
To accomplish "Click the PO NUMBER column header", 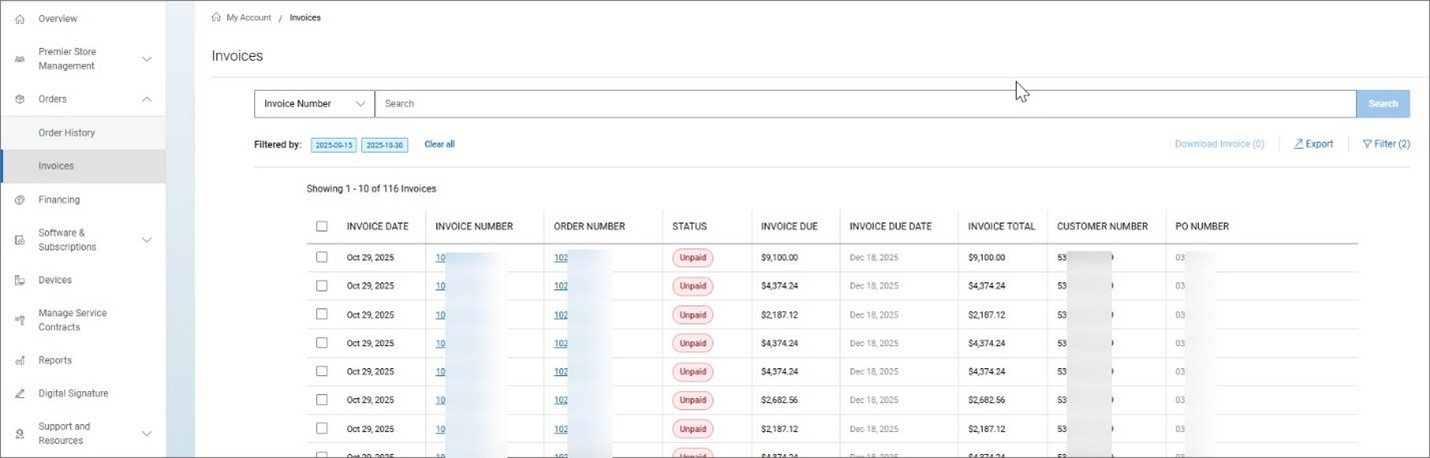I will 1202,226.
